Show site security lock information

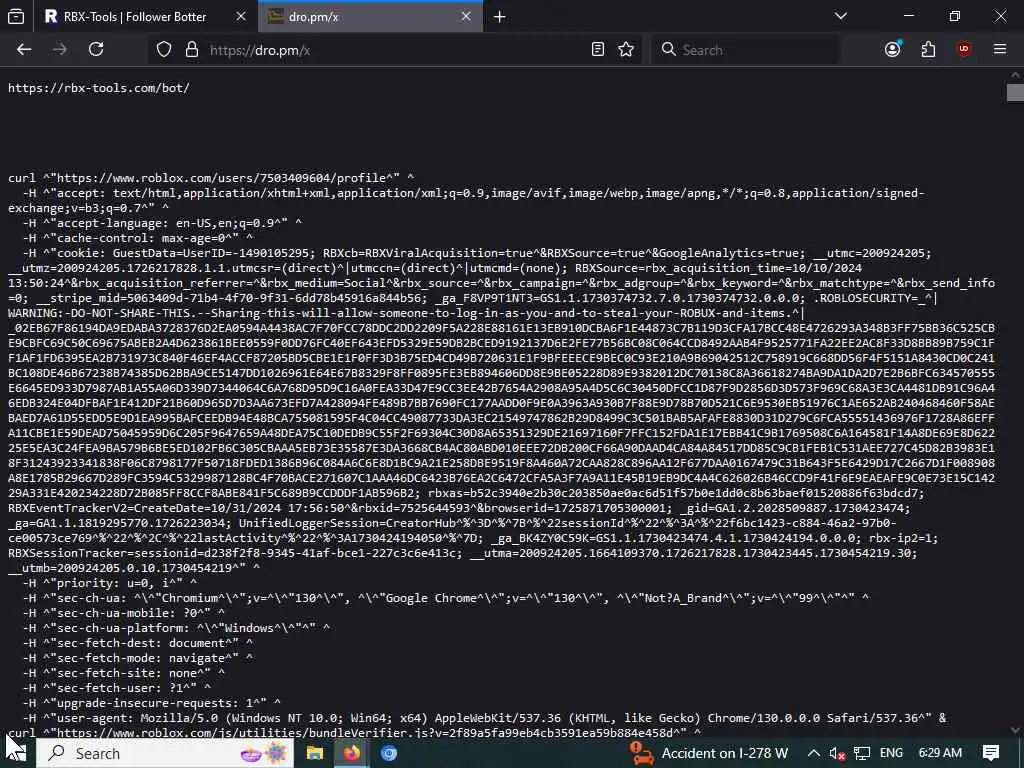tap(191, 50)
